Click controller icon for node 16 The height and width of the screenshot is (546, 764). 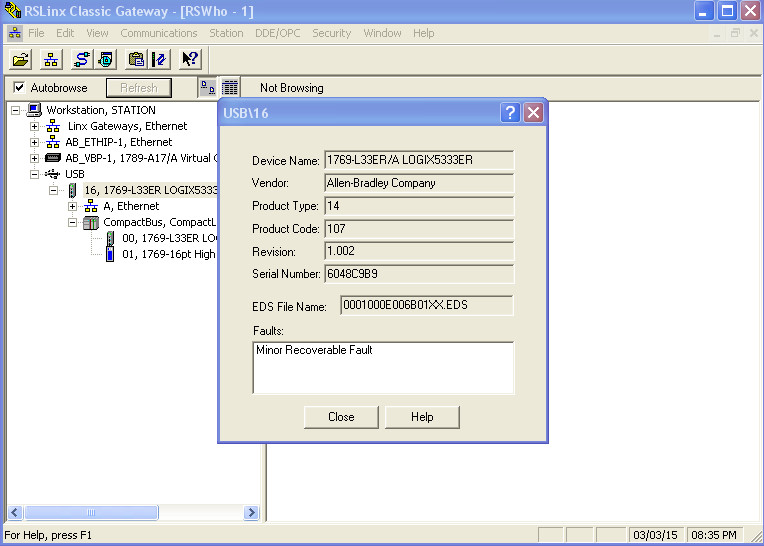click(x=72, y=190)
